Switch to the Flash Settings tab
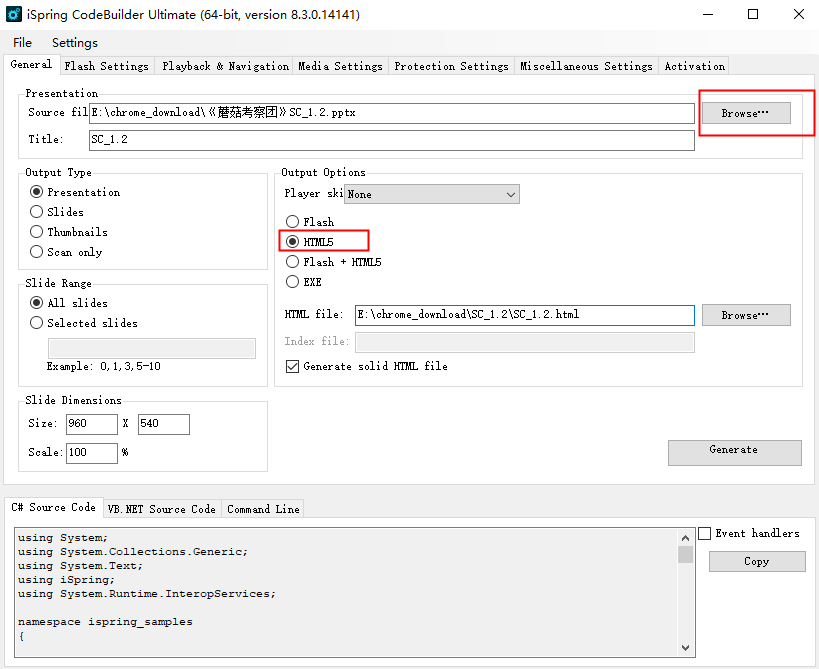Viewport: 819px width, 669px height. pos(107,66)
